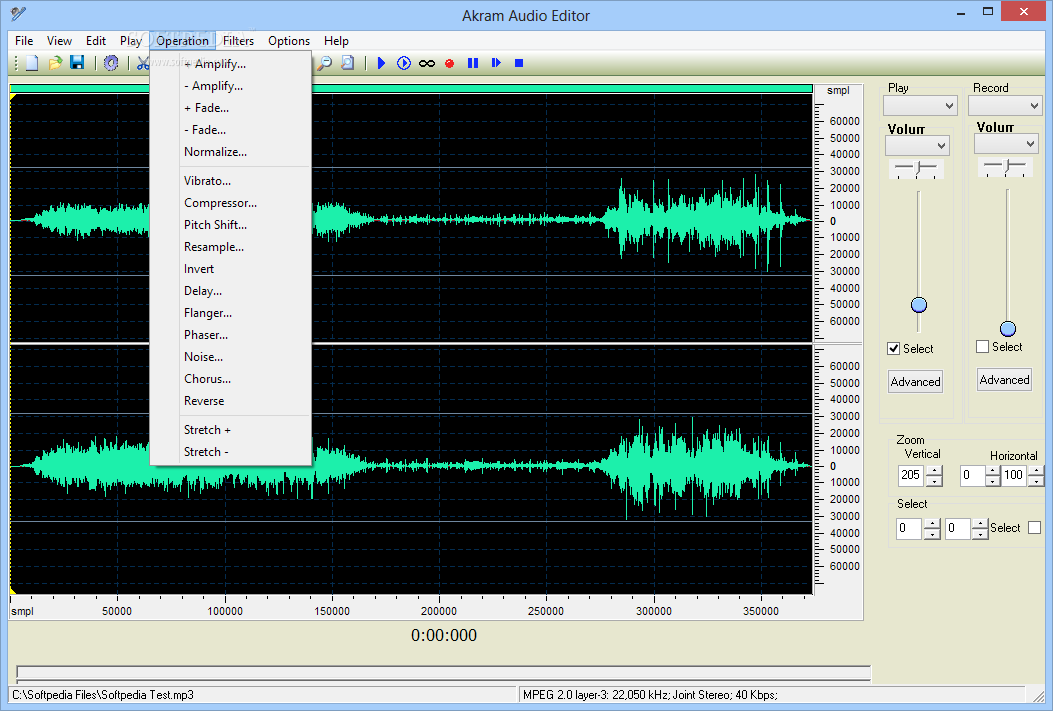The width and height of the screenshot is (1053, 711).
Task: Expand the Record volume line dropdown
Action: point(1006,144)
